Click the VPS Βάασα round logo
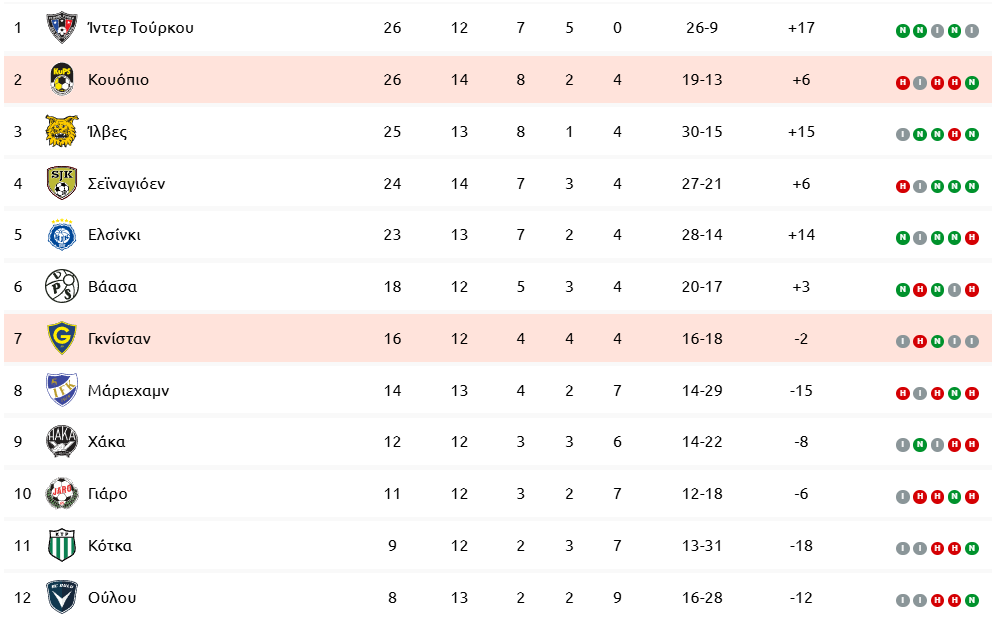The height and width of the screenshot is (618, 994). (x=62, y=286)
